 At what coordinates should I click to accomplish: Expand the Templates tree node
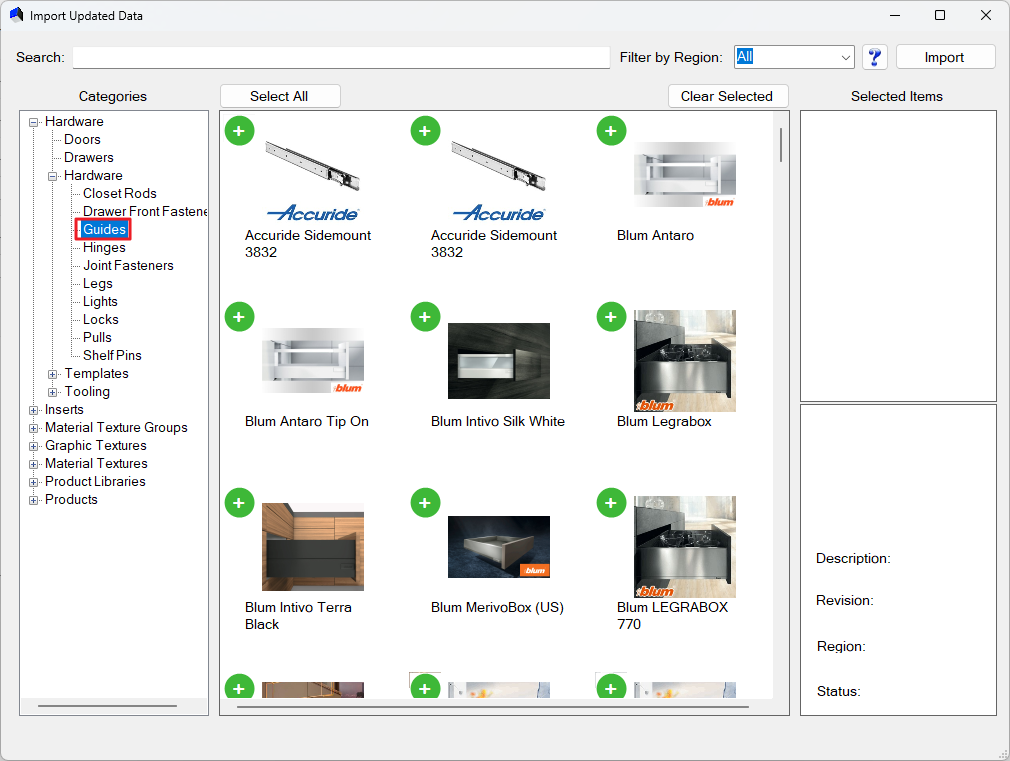53,374
